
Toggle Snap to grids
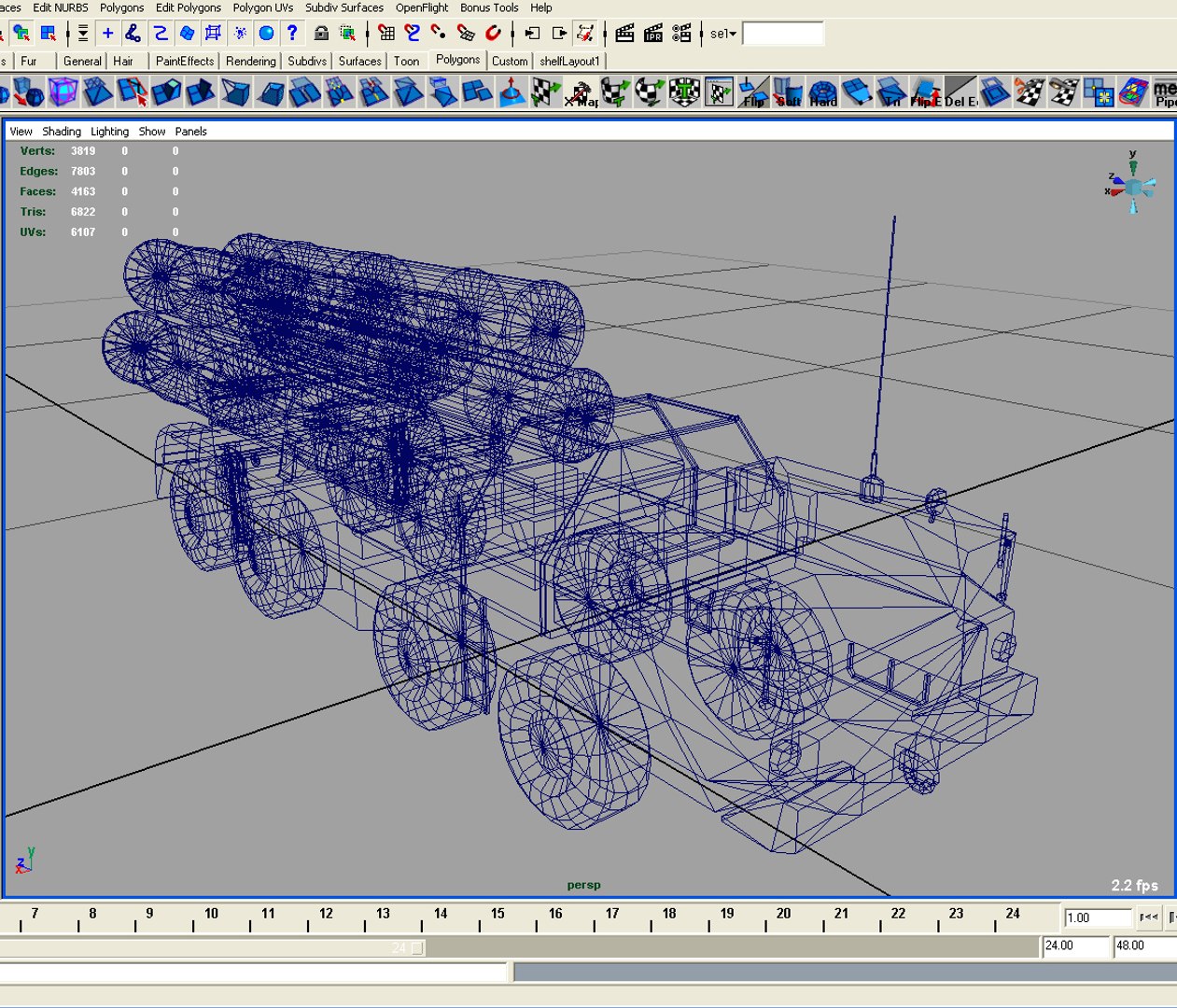(x=386, y=34)
